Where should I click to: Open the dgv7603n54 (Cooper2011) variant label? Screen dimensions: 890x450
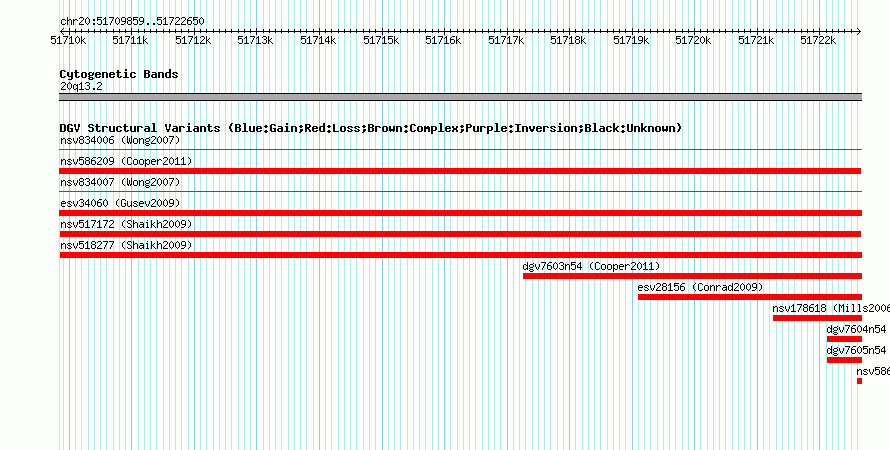pos(591,266)
